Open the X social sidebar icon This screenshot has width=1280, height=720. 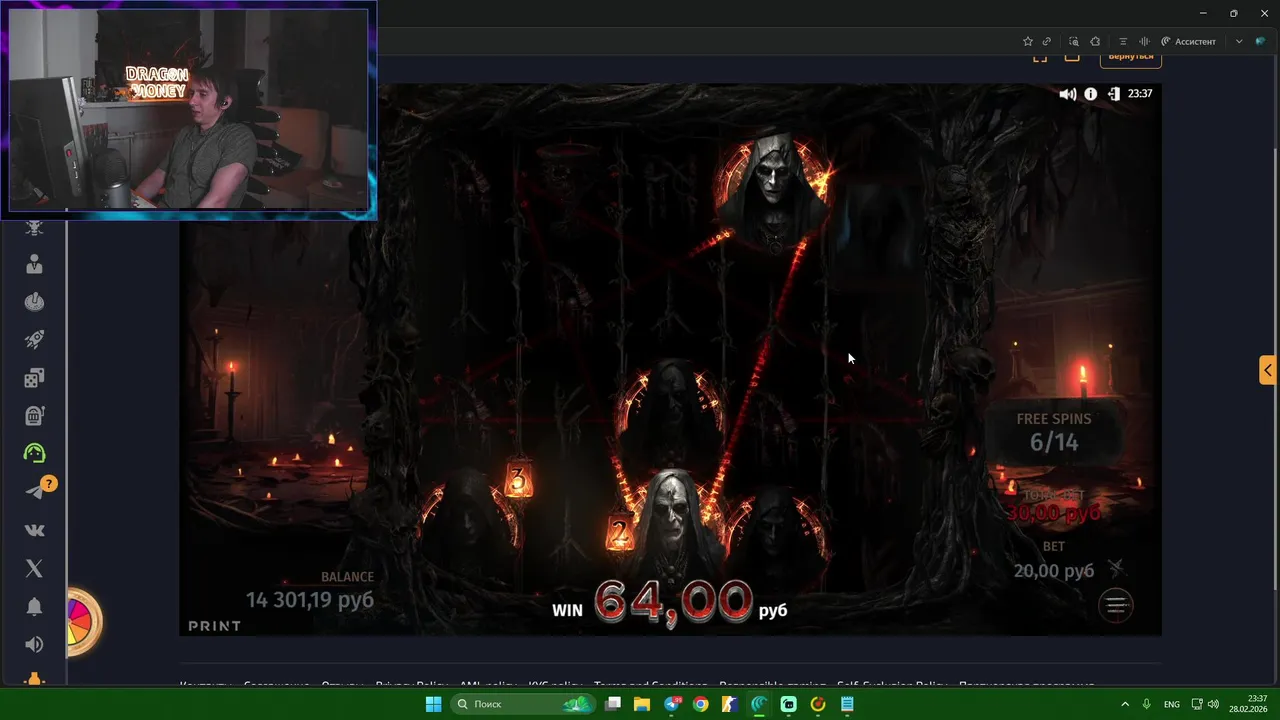pos(34,568)
